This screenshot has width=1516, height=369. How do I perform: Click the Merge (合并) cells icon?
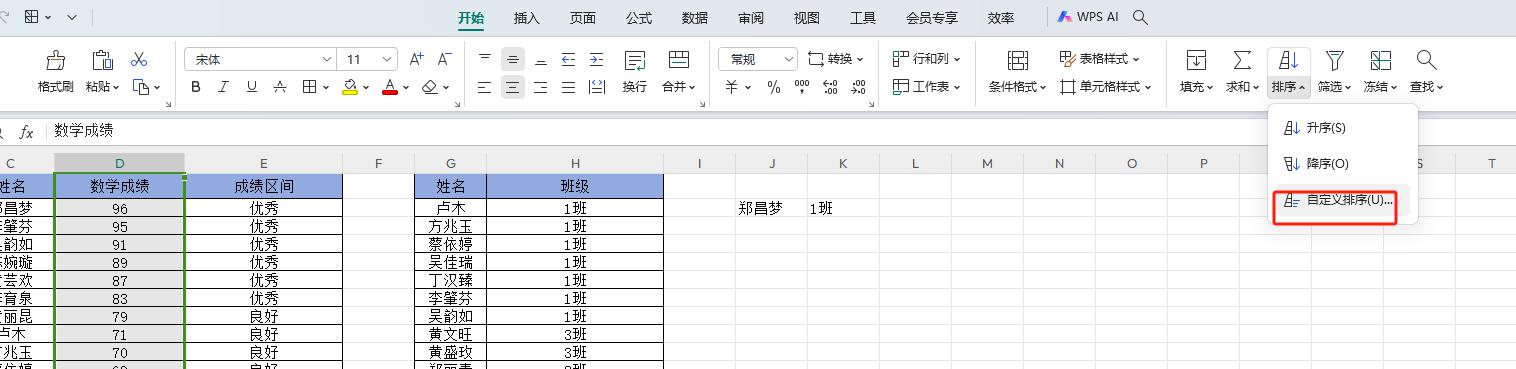[679, 60]
